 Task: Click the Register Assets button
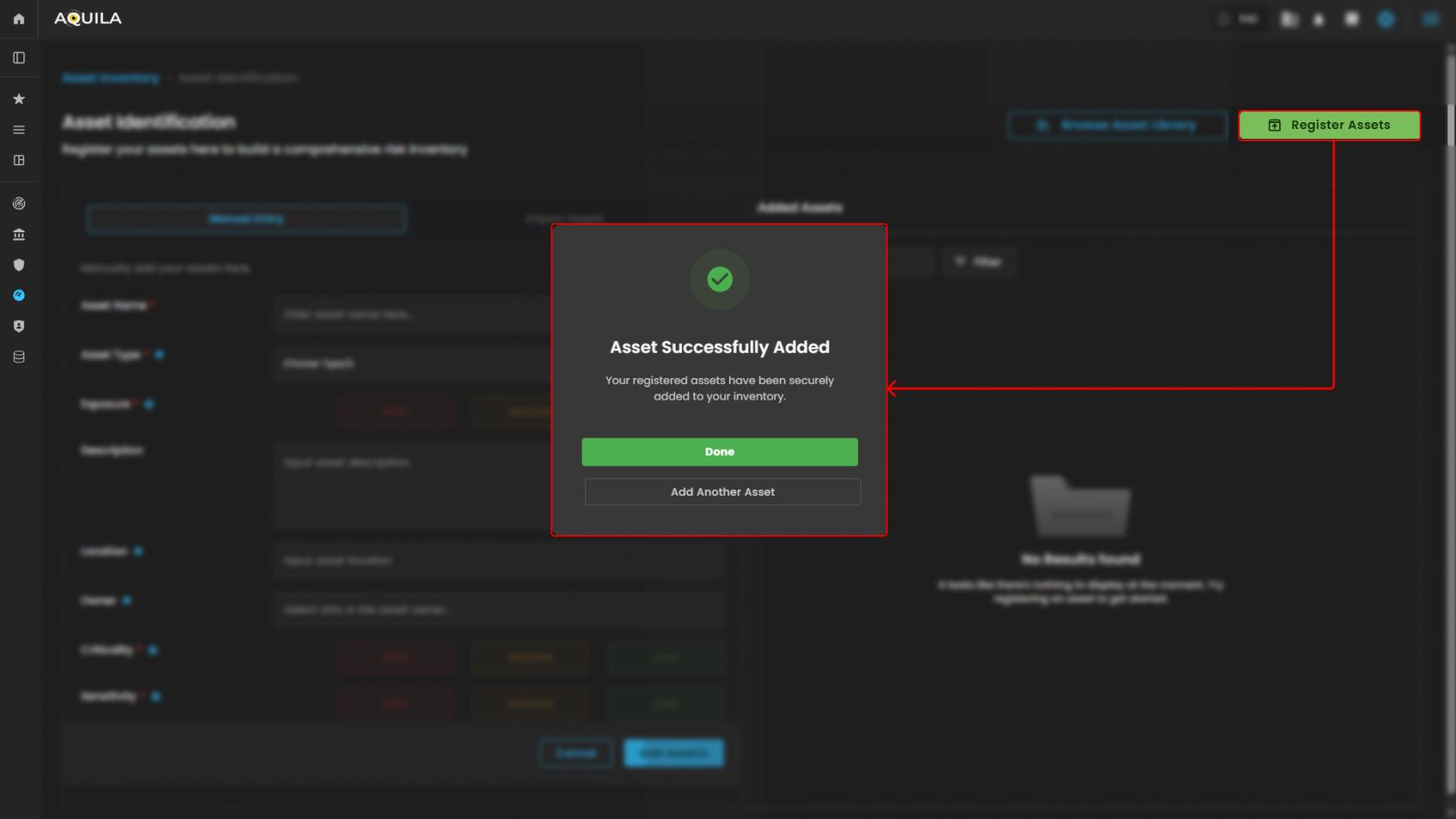(1329, 126)
